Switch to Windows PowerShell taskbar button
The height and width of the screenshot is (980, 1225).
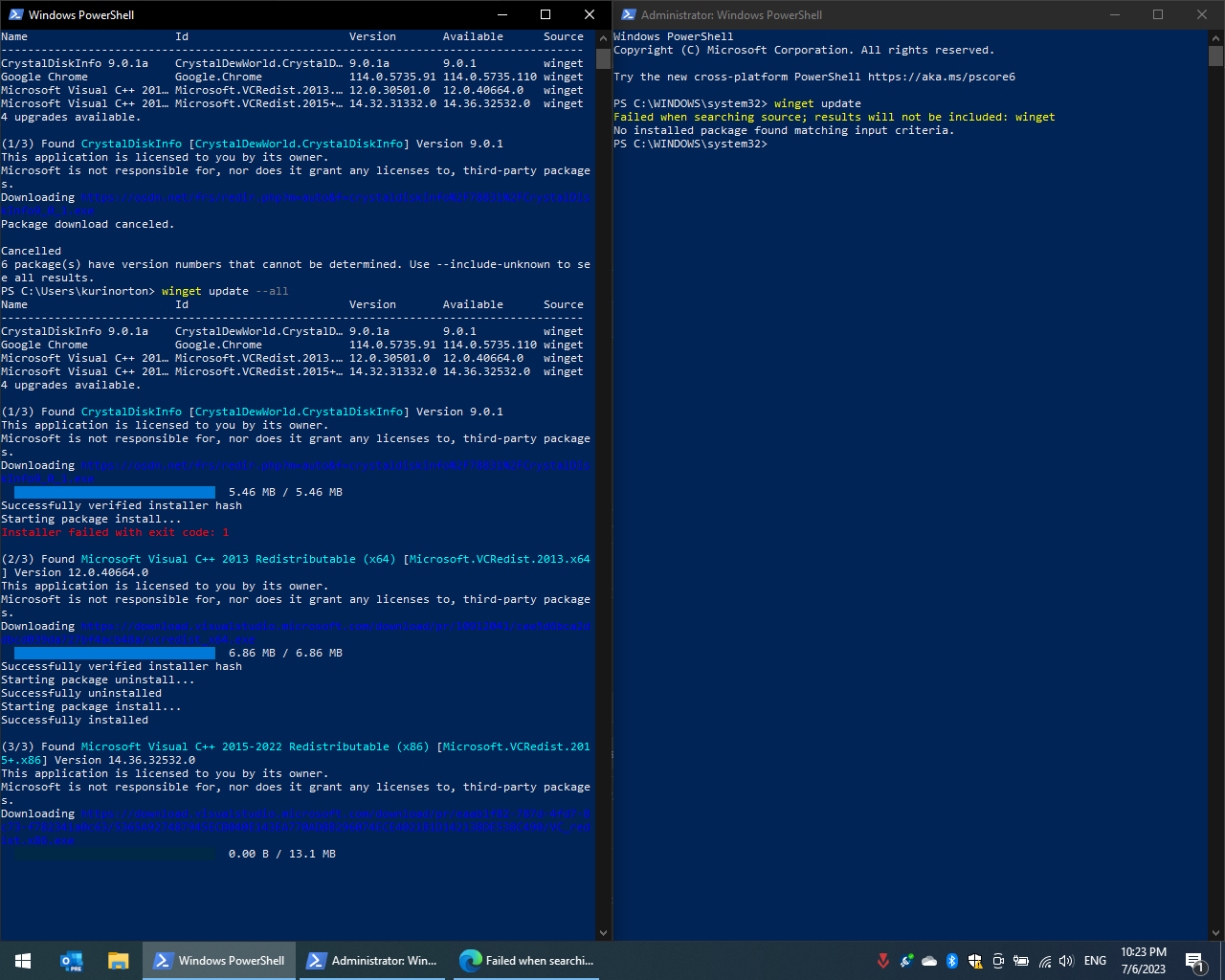(219, 961)
